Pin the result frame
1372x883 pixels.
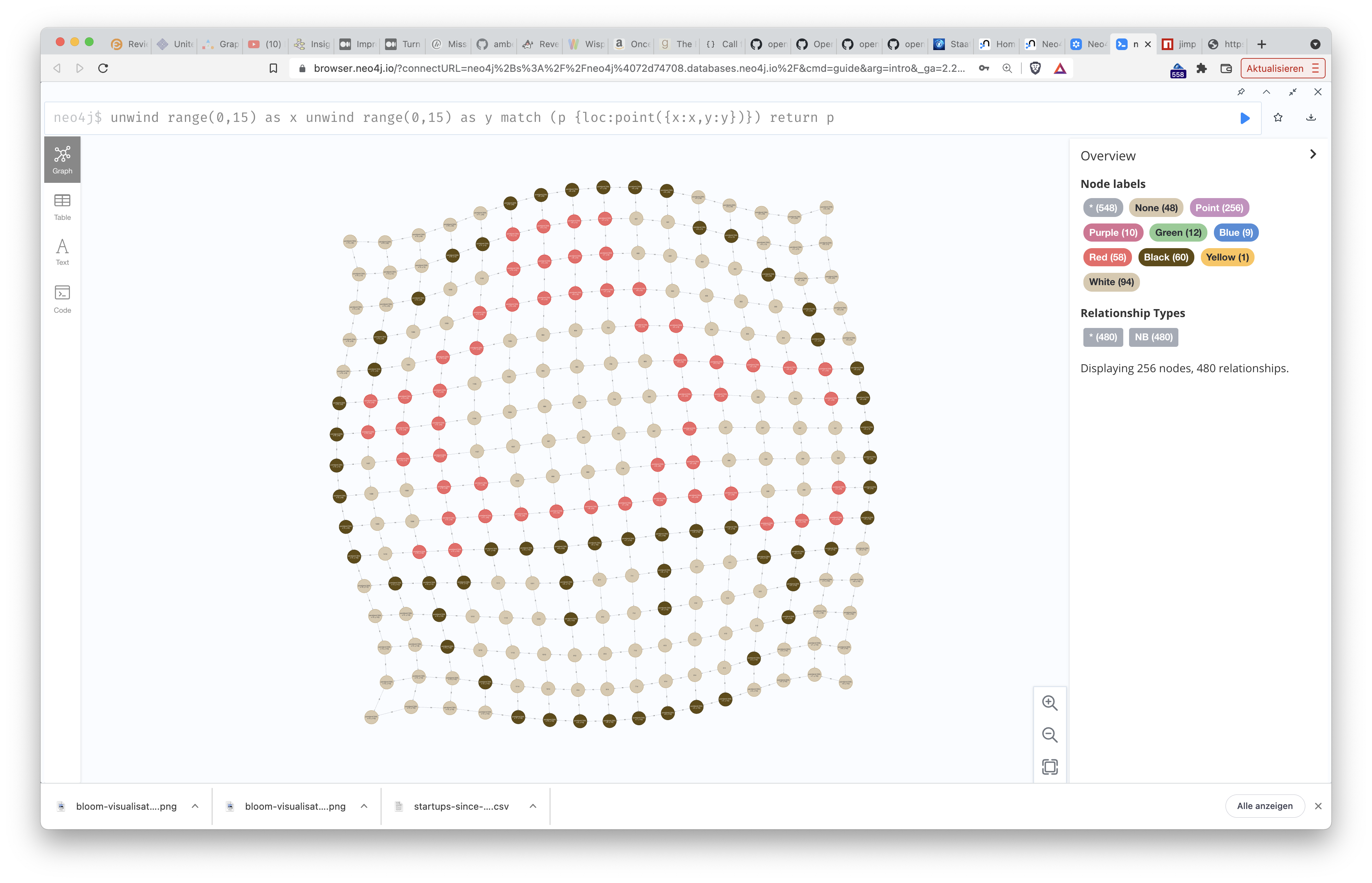point(1240,92)
